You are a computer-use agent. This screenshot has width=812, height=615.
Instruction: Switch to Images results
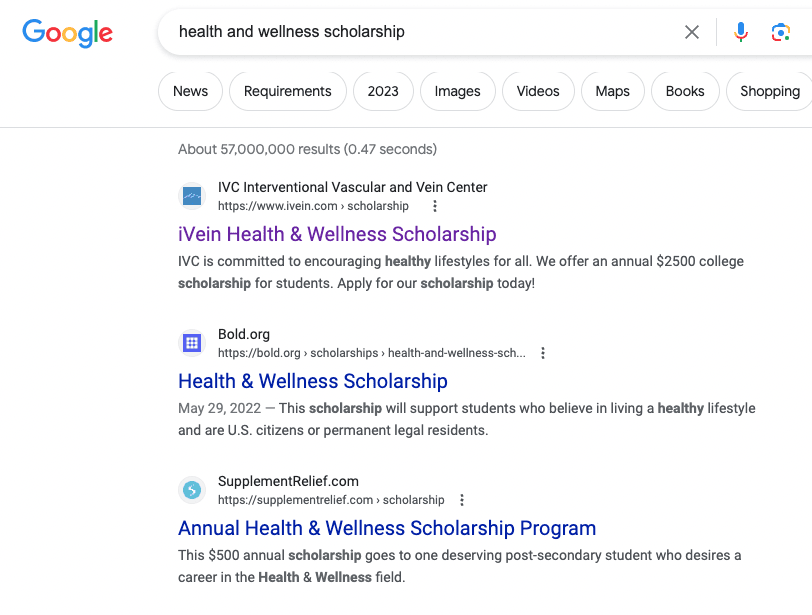click(x=458, y=91)
